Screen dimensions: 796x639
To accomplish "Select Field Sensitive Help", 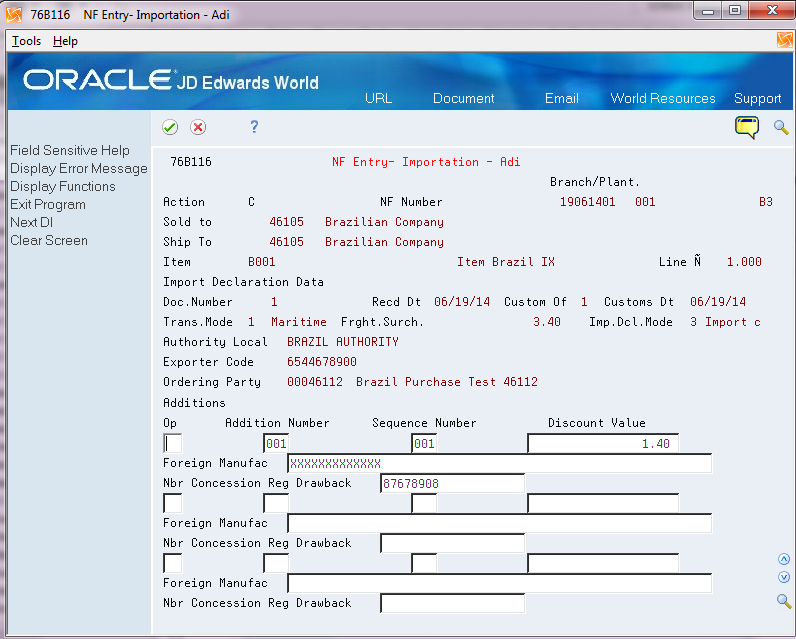I will (70, 150).
